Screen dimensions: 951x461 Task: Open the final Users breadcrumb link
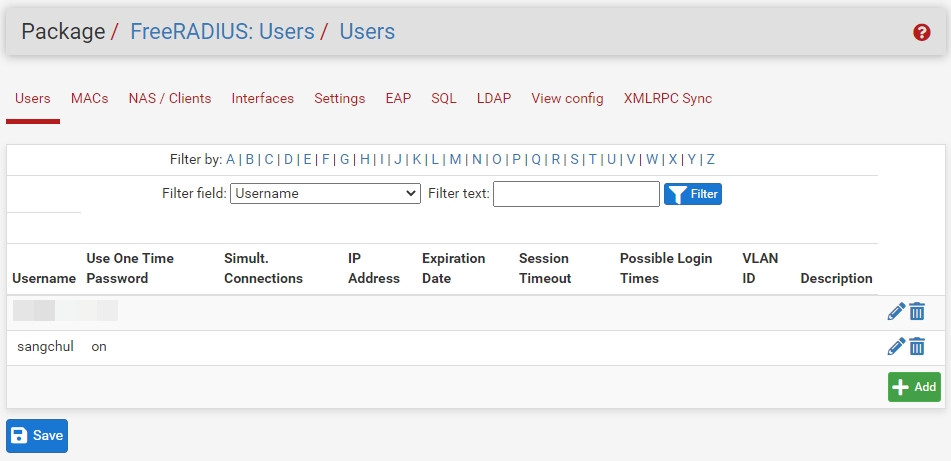pyautogui.click(x=367, y=32)
